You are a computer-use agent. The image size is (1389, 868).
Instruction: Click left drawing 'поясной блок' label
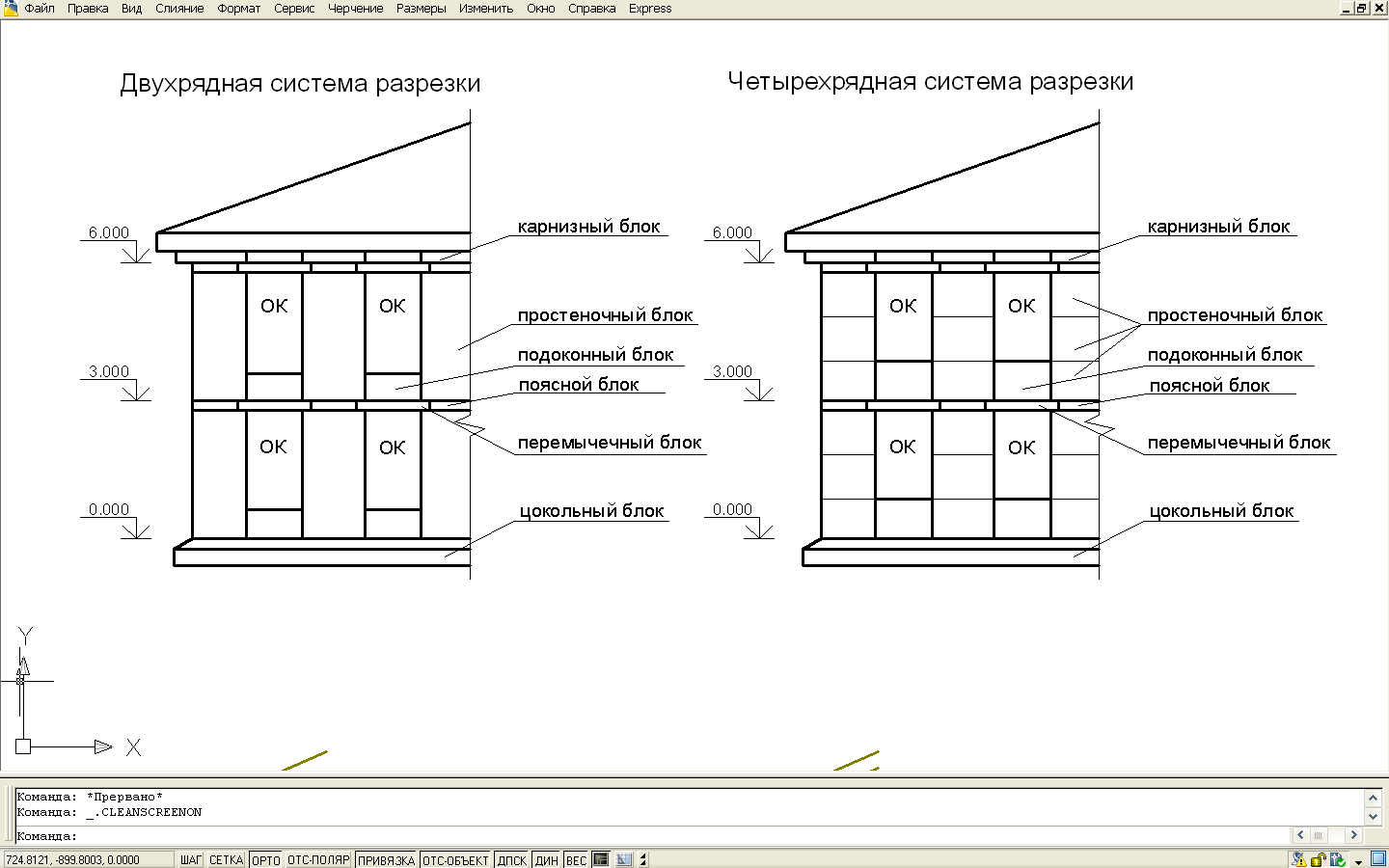tap(579, 385)
